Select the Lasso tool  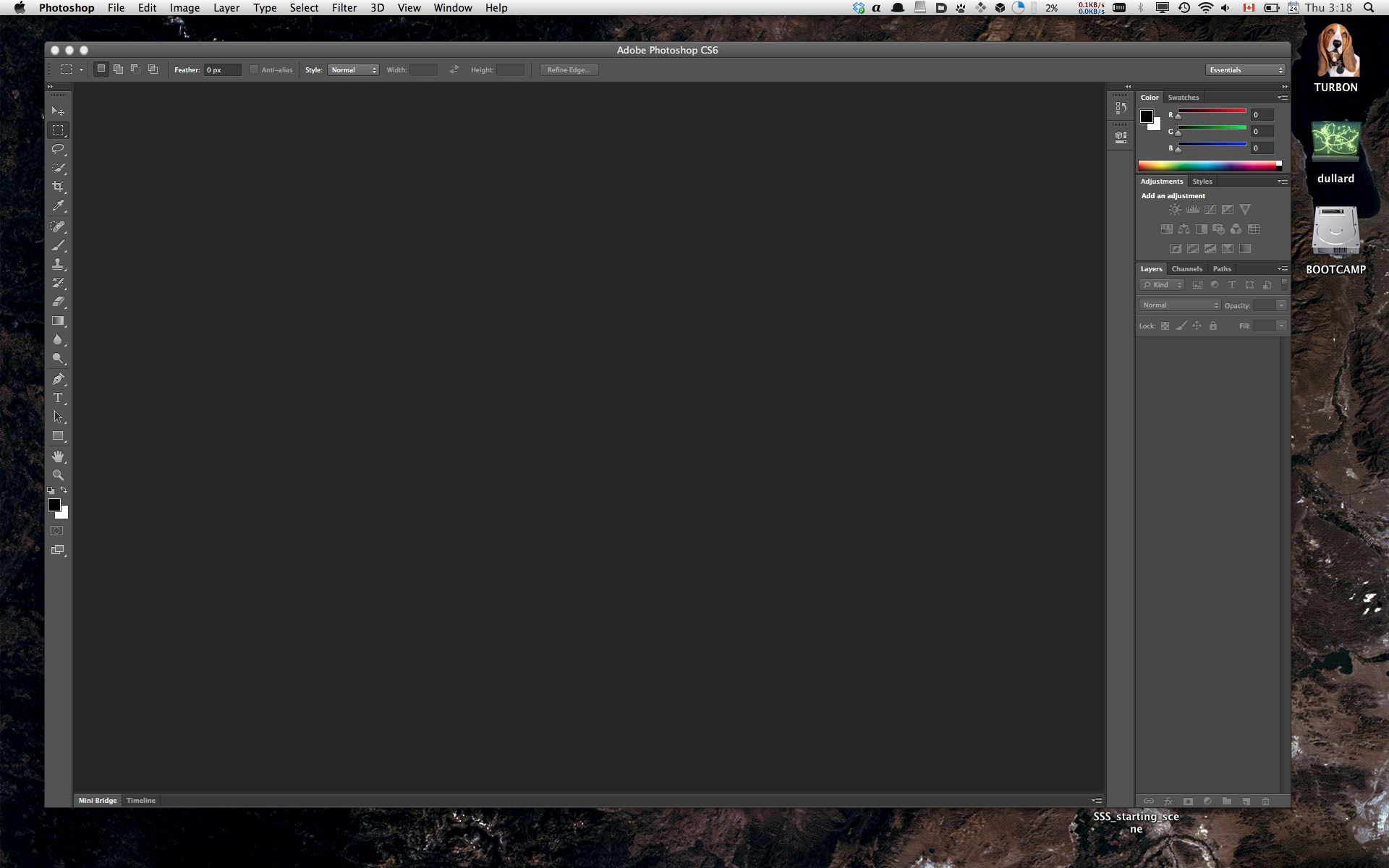click(x=57, y=149)
